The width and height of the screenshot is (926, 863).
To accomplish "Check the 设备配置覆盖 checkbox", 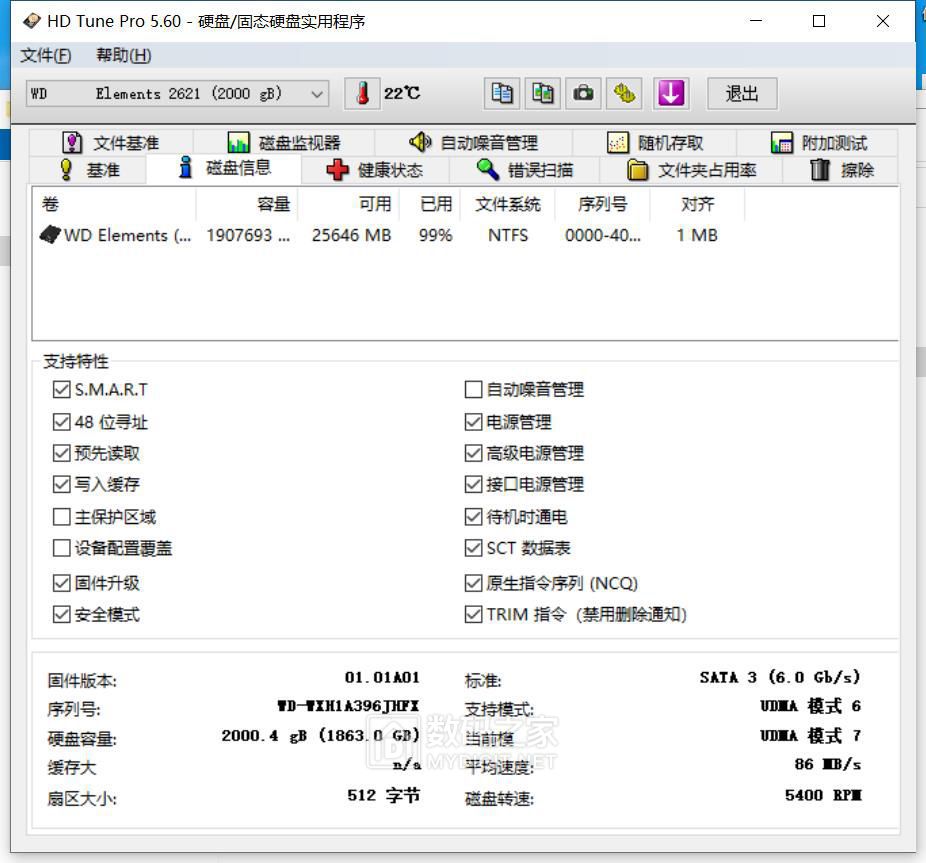I will click(x=61, y=548).
